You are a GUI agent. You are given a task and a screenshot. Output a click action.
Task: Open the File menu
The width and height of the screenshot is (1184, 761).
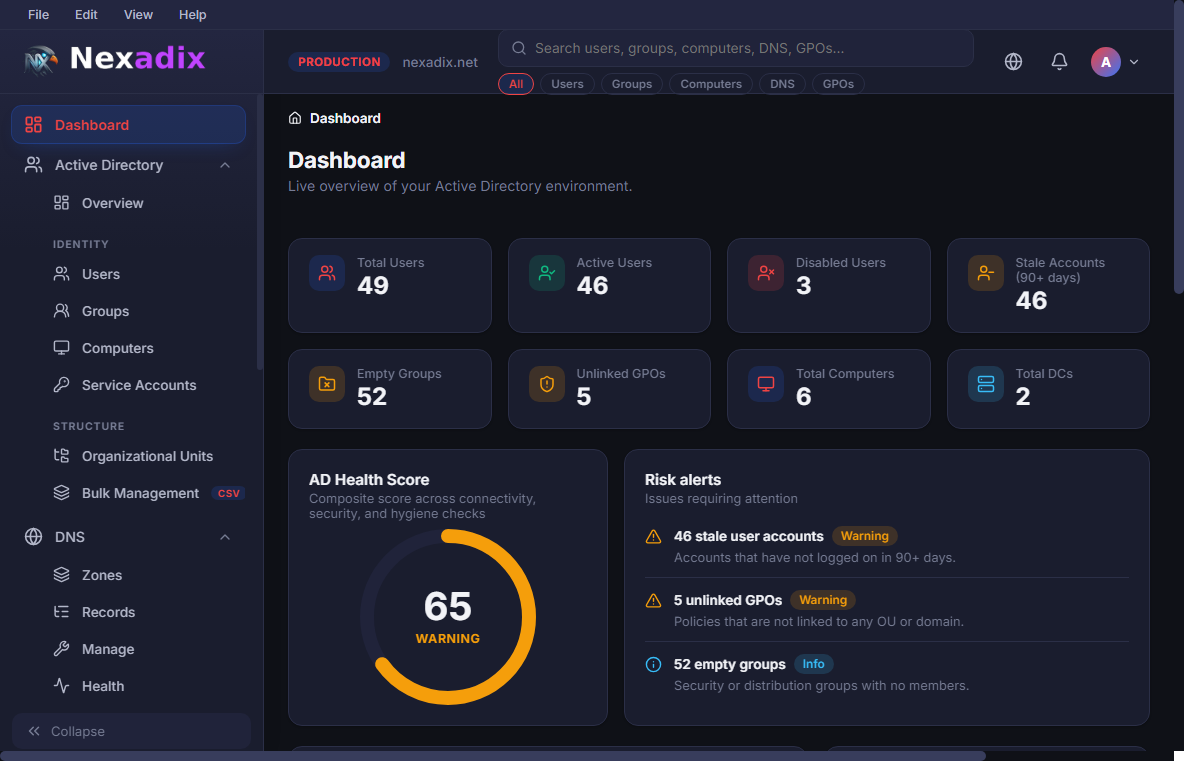[x=39, y=14]
